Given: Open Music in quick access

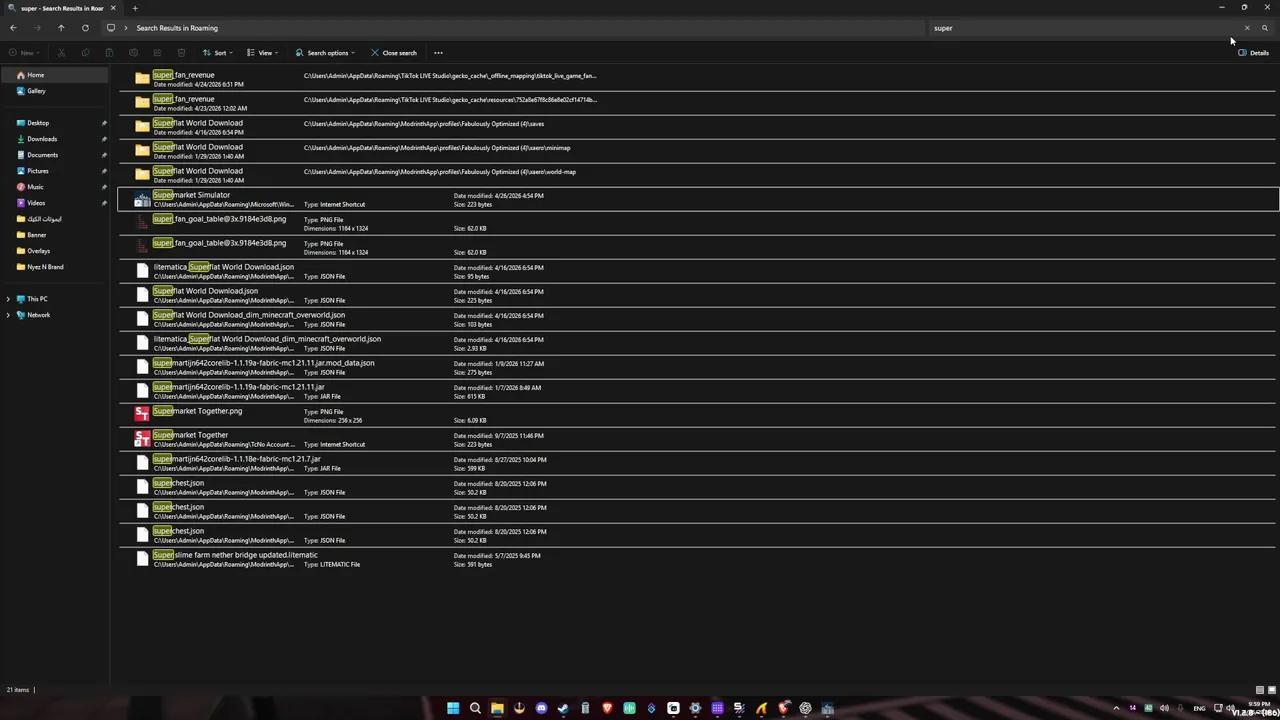Looking at the screenshot, I should point(55,187).
